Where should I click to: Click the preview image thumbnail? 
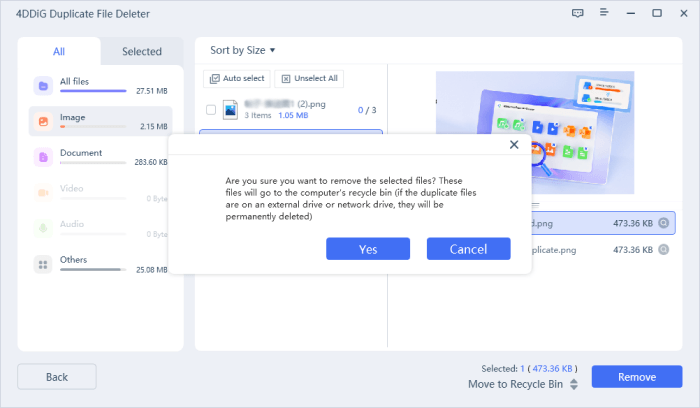click(535, 133)
